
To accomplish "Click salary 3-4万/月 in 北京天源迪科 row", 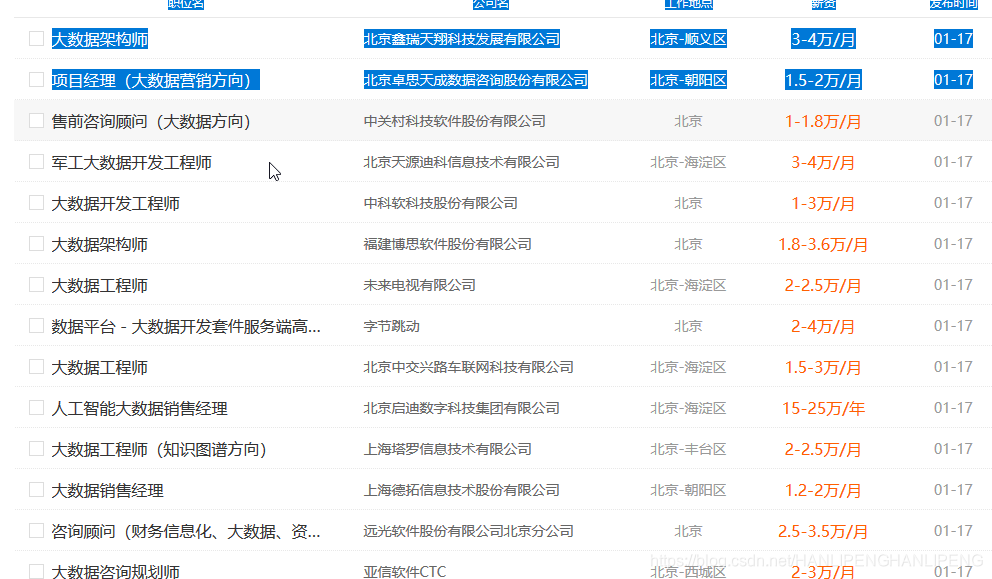I will click(823, 163).
